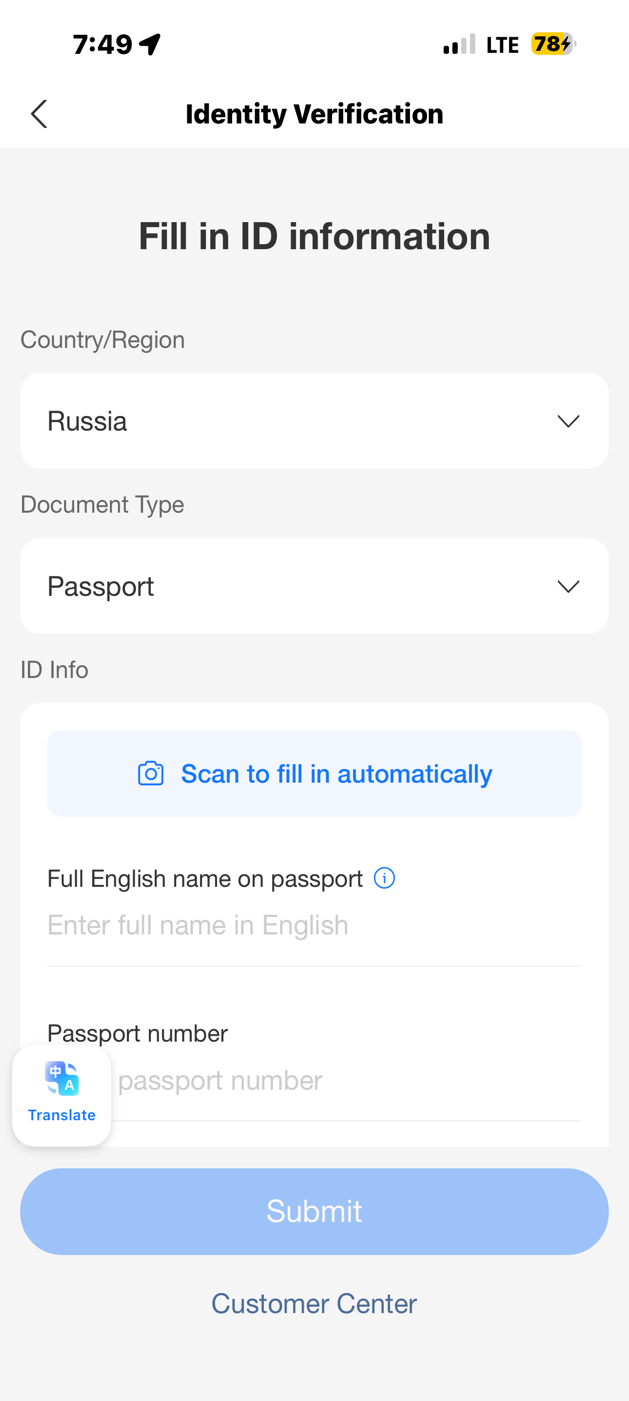Screen dimensions: 629x1401
Task: Tap the back arrow in the header
Action: tap(39, 114)
